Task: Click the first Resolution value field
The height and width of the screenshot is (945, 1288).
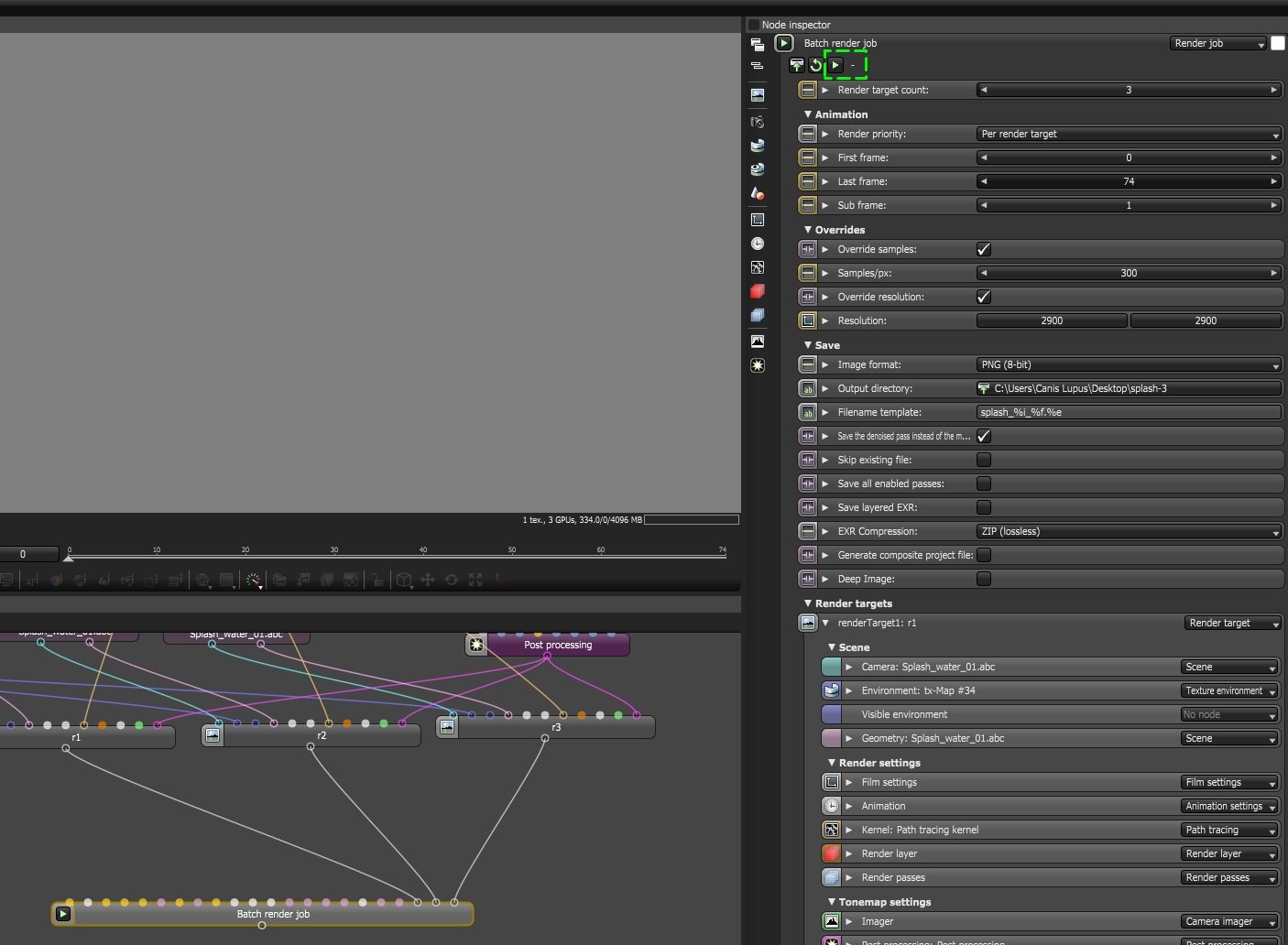Action: tap(1052, 320)
